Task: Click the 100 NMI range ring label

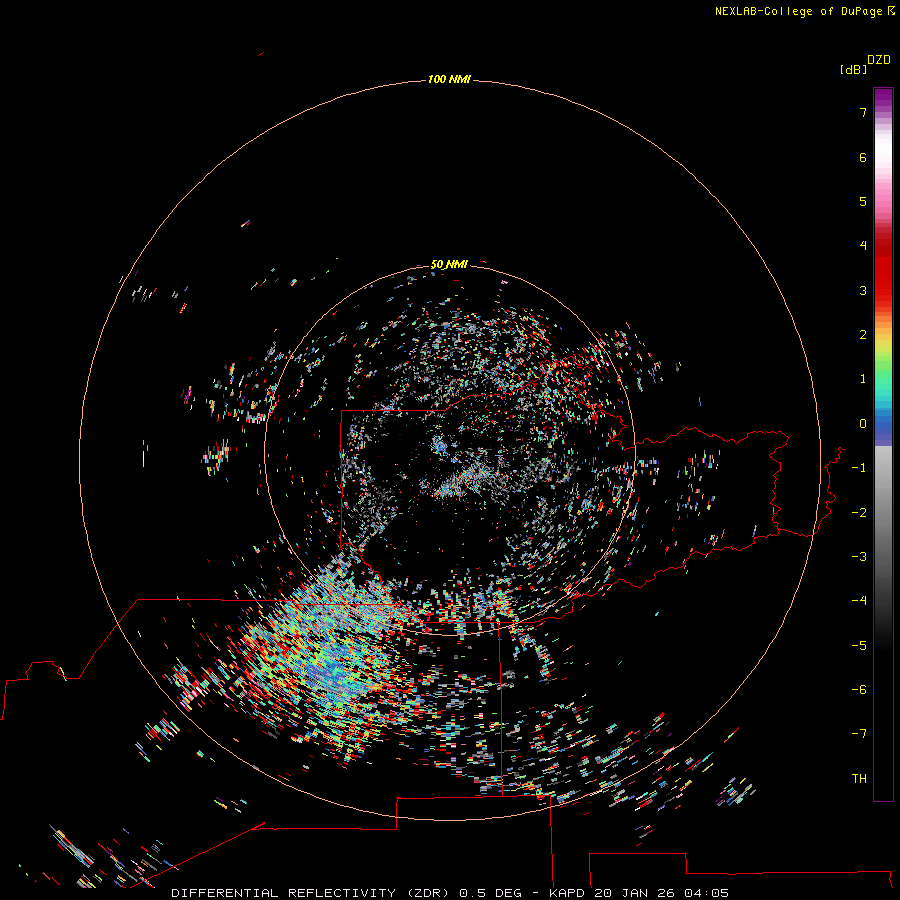Action: [x=449, y=79]
